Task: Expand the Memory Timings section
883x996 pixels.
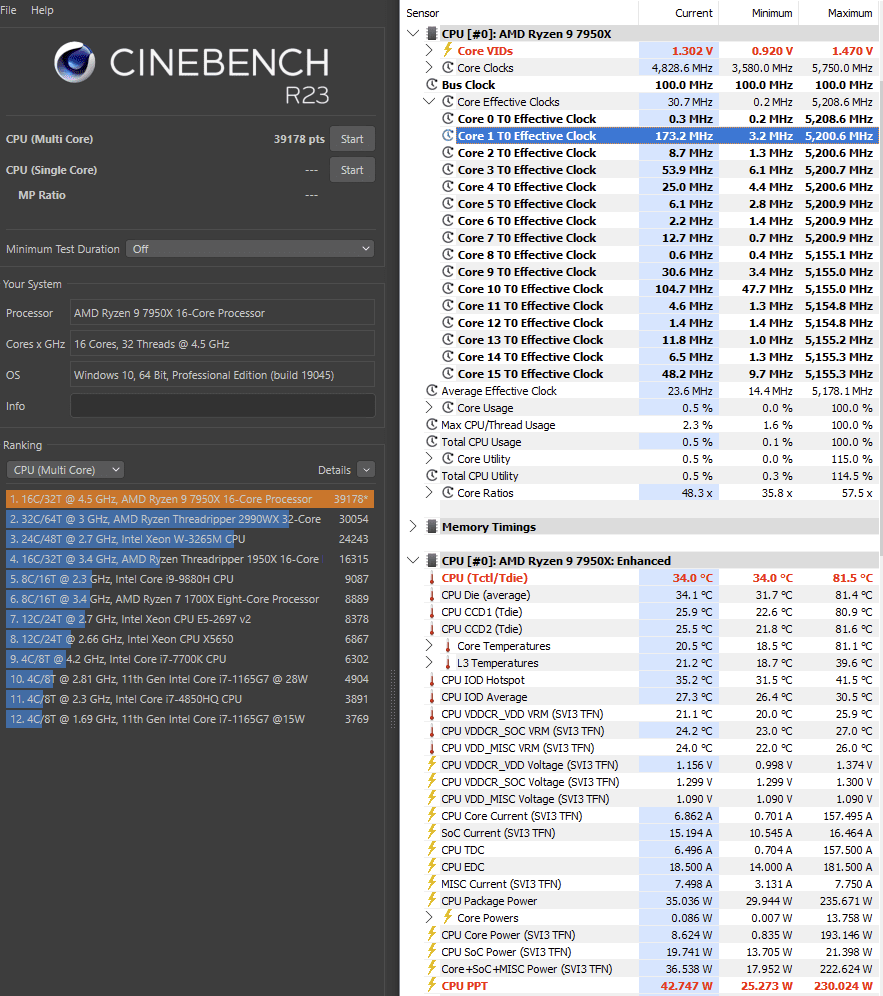Action: pos(413,526)
